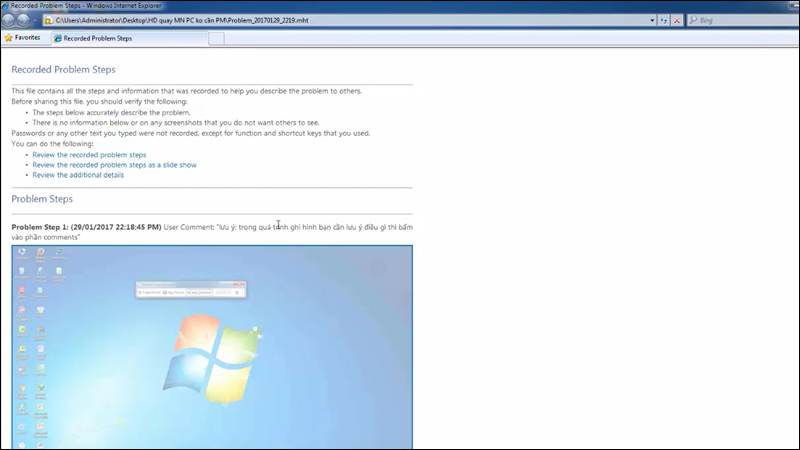The height and width of the screenshot is (450, 800).
Task: Open a new blank tab
Action: coord(216,38)
